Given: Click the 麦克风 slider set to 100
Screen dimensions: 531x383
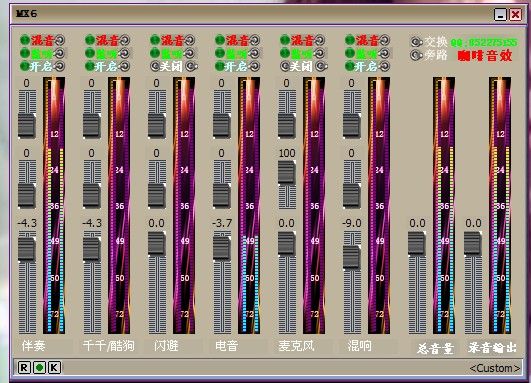Looking at the screenshot, I should (286, 172).
